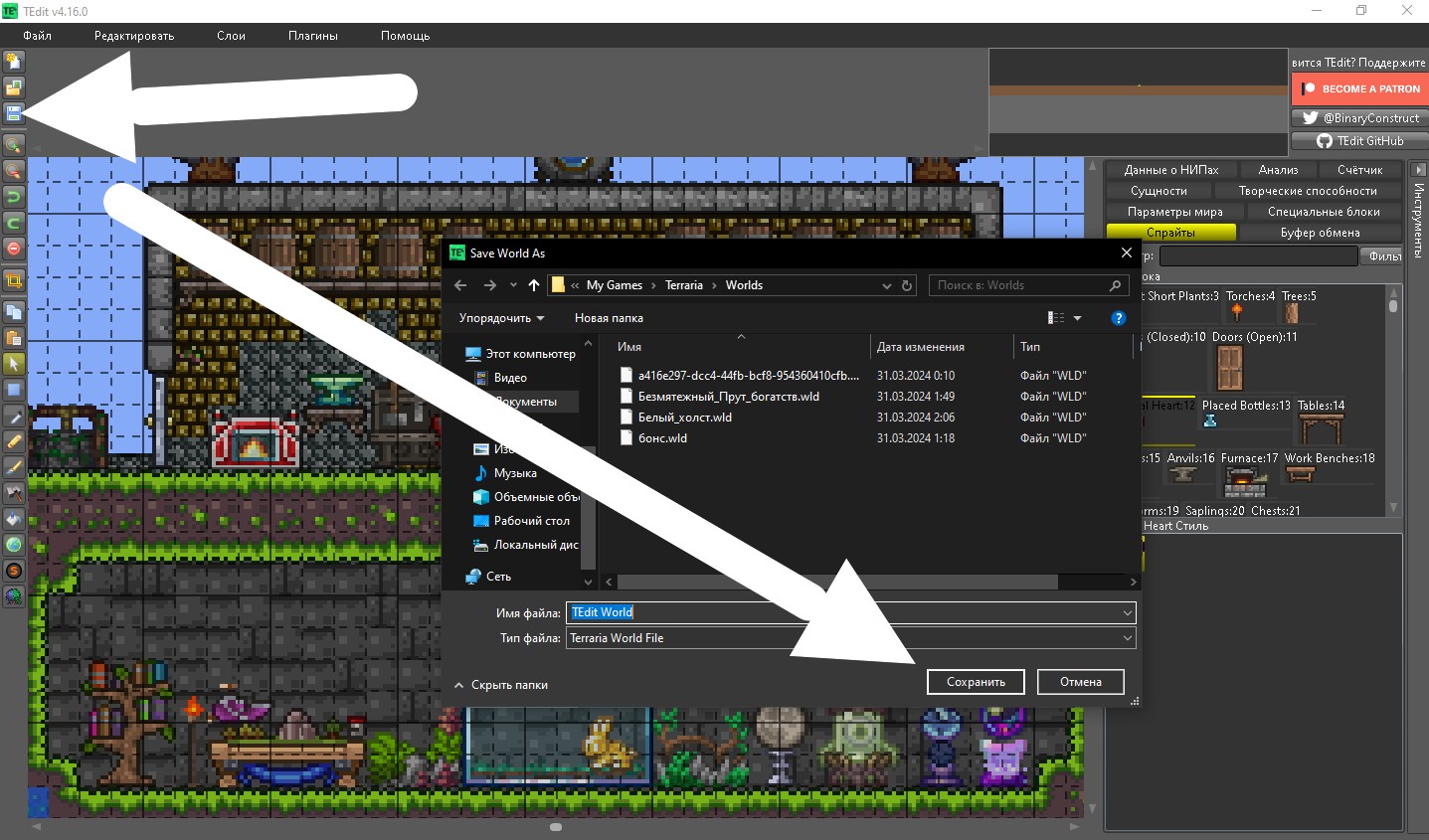1429x840 pixels.
Task: Undo the last edit via the toolbar
Action: 14,197
